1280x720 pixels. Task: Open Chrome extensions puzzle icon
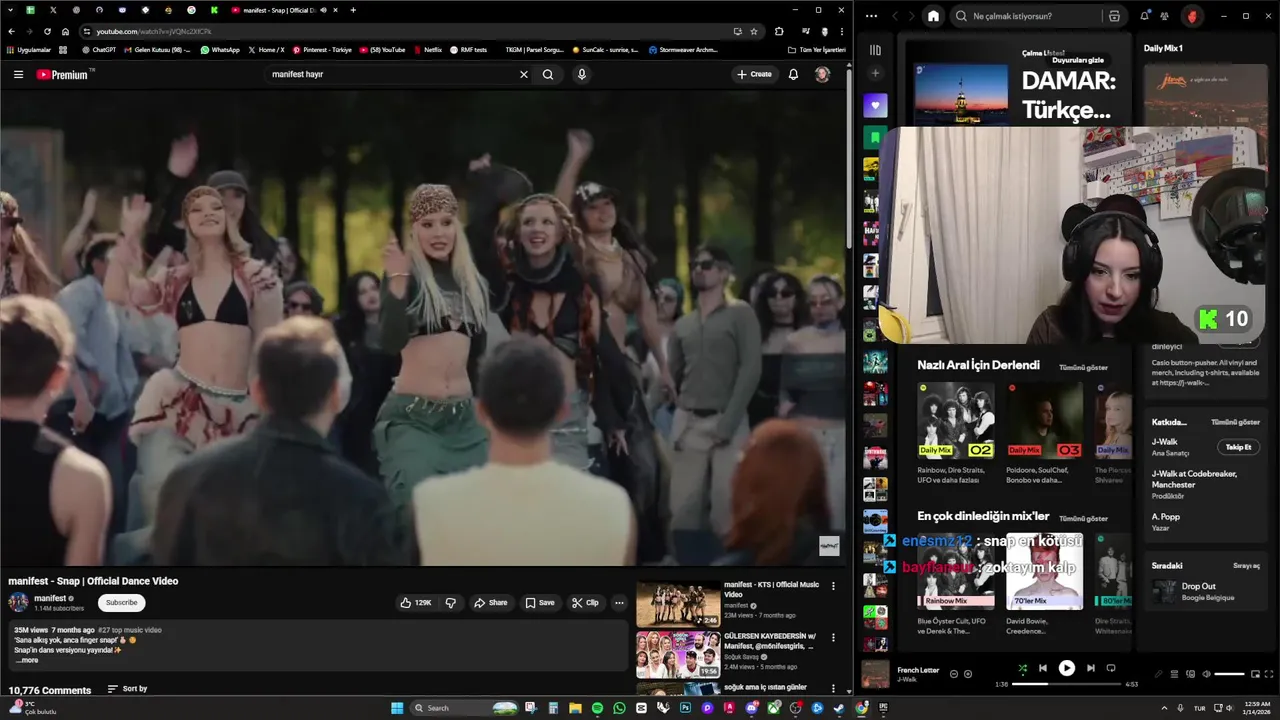(779, 31)
